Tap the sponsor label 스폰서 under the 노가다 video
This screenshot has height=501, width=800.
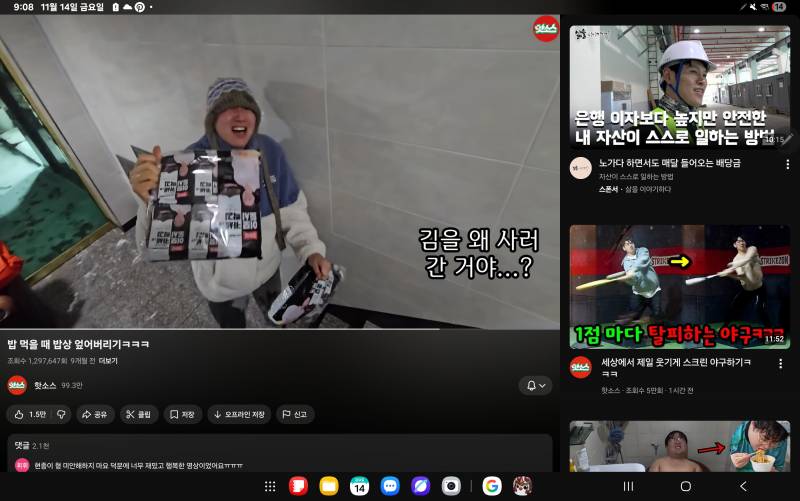[x=608, y=189]
